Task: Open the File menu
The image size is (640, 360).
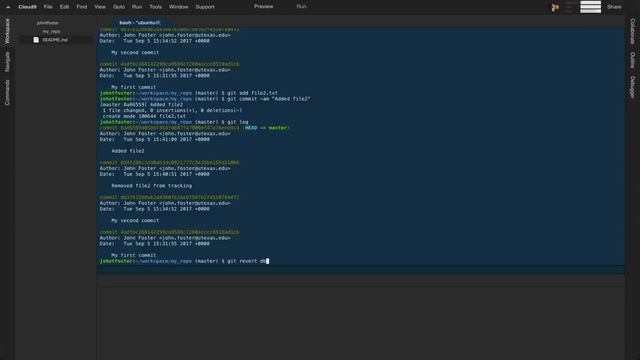Action: point(48,7)
